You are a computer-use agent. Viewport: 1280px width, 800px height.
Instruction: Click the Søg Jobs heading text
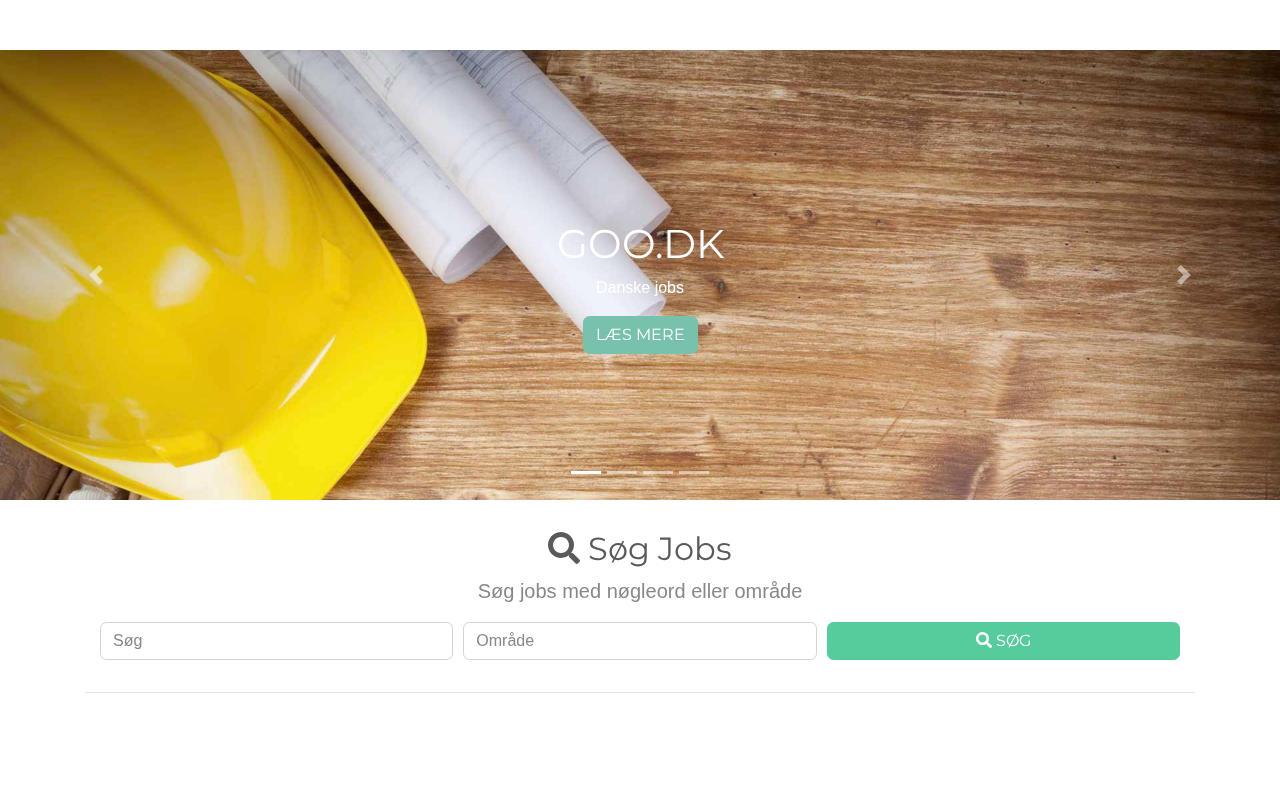[660, 549]
